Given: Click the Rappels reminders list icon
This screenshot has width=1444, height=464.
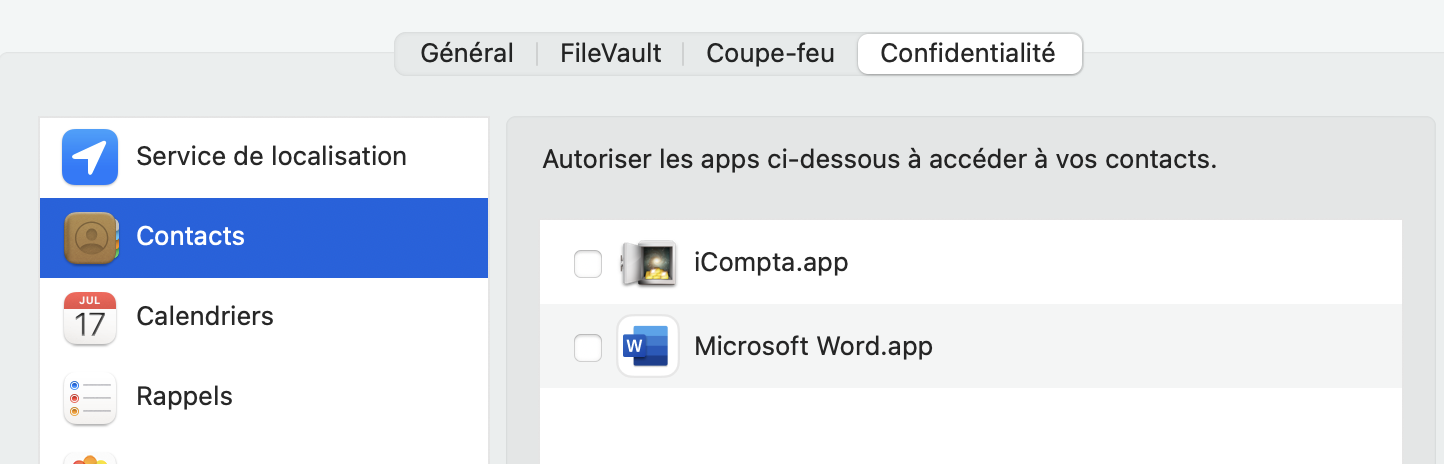Looking at the screenshot, I should [x=90, y=397].
